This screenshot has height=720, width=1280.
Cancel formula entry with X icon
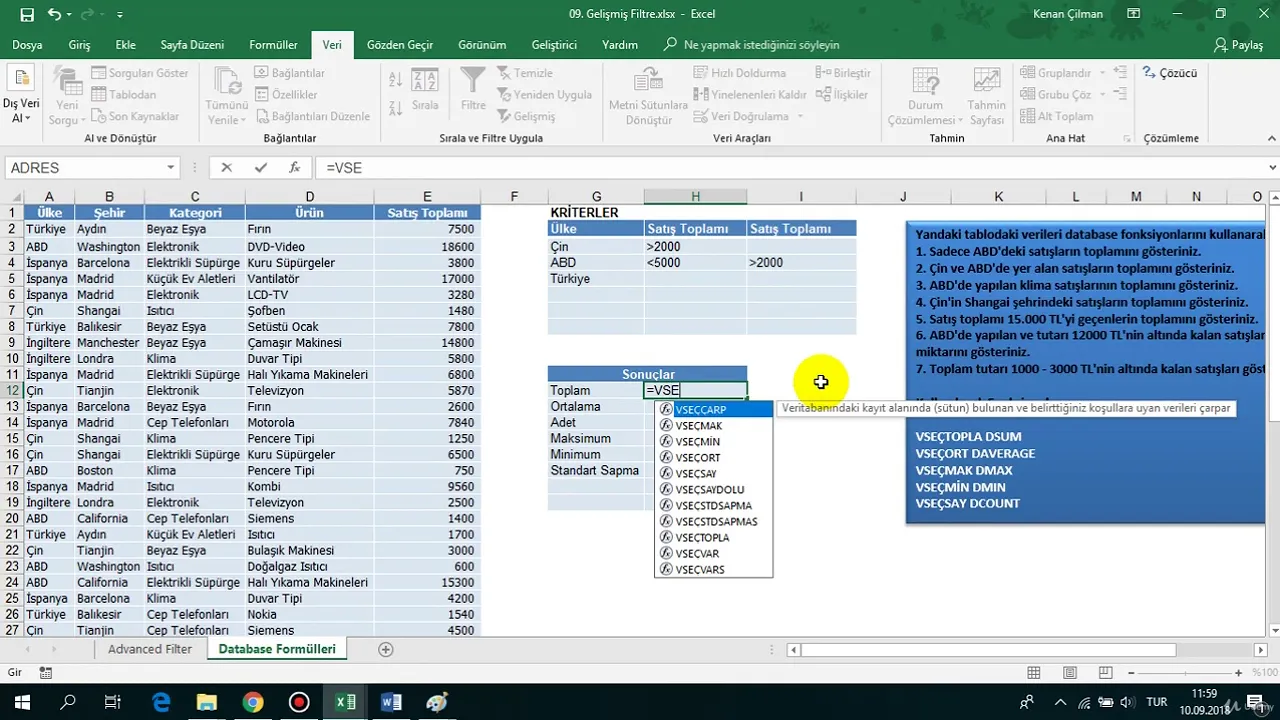point(226,168)
